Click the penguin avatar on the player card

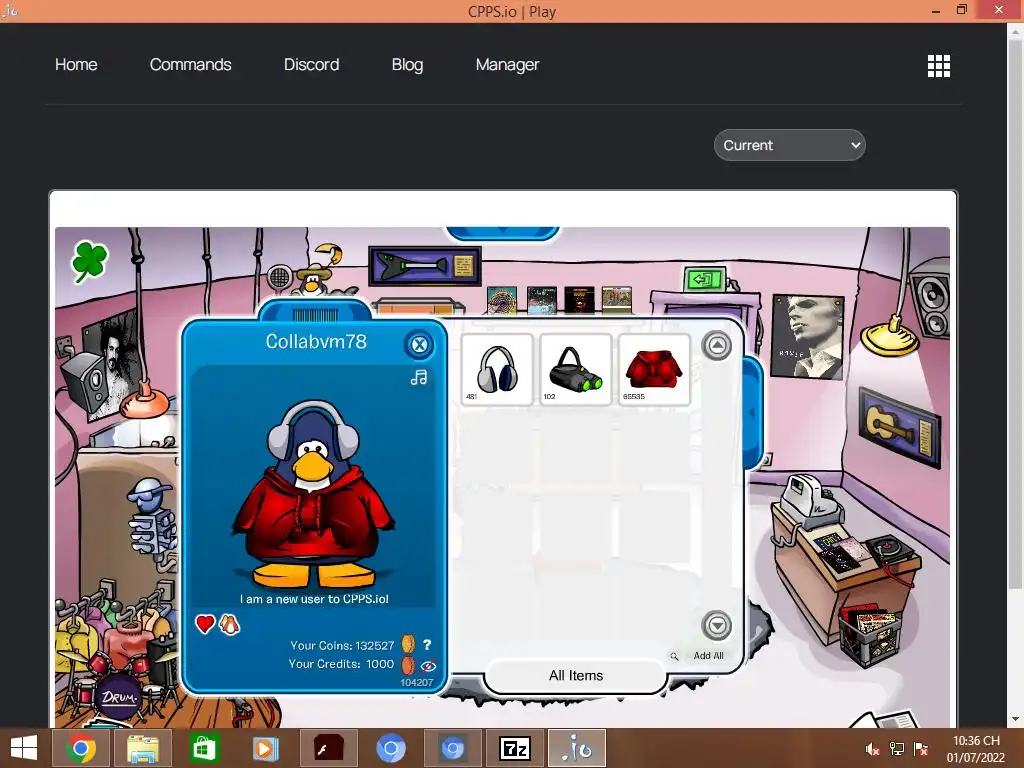click(313, 494)
